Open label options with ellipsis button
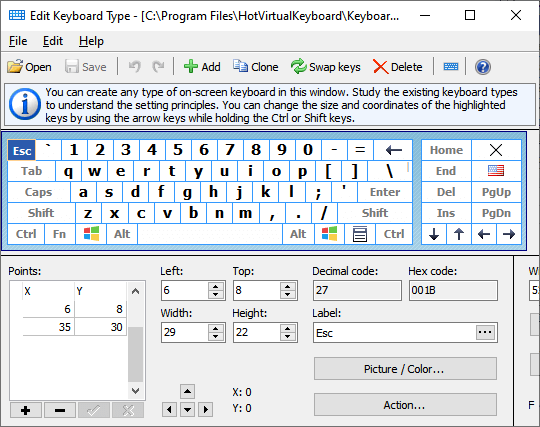The width and height of the screenshot is (540, 427). click(x=485, y=332)
